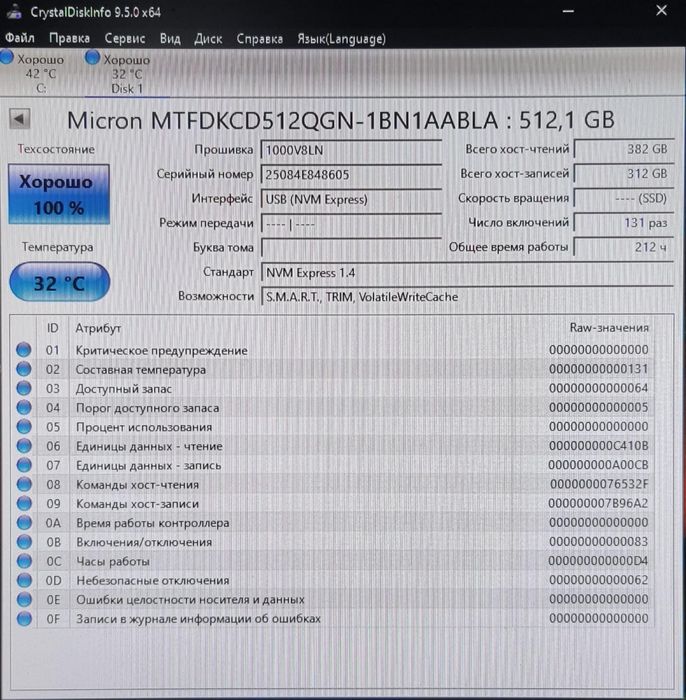The width and height of the screenshot is (686, 700).
Task: Click the 212 ч total work time value
Action: 624,247
